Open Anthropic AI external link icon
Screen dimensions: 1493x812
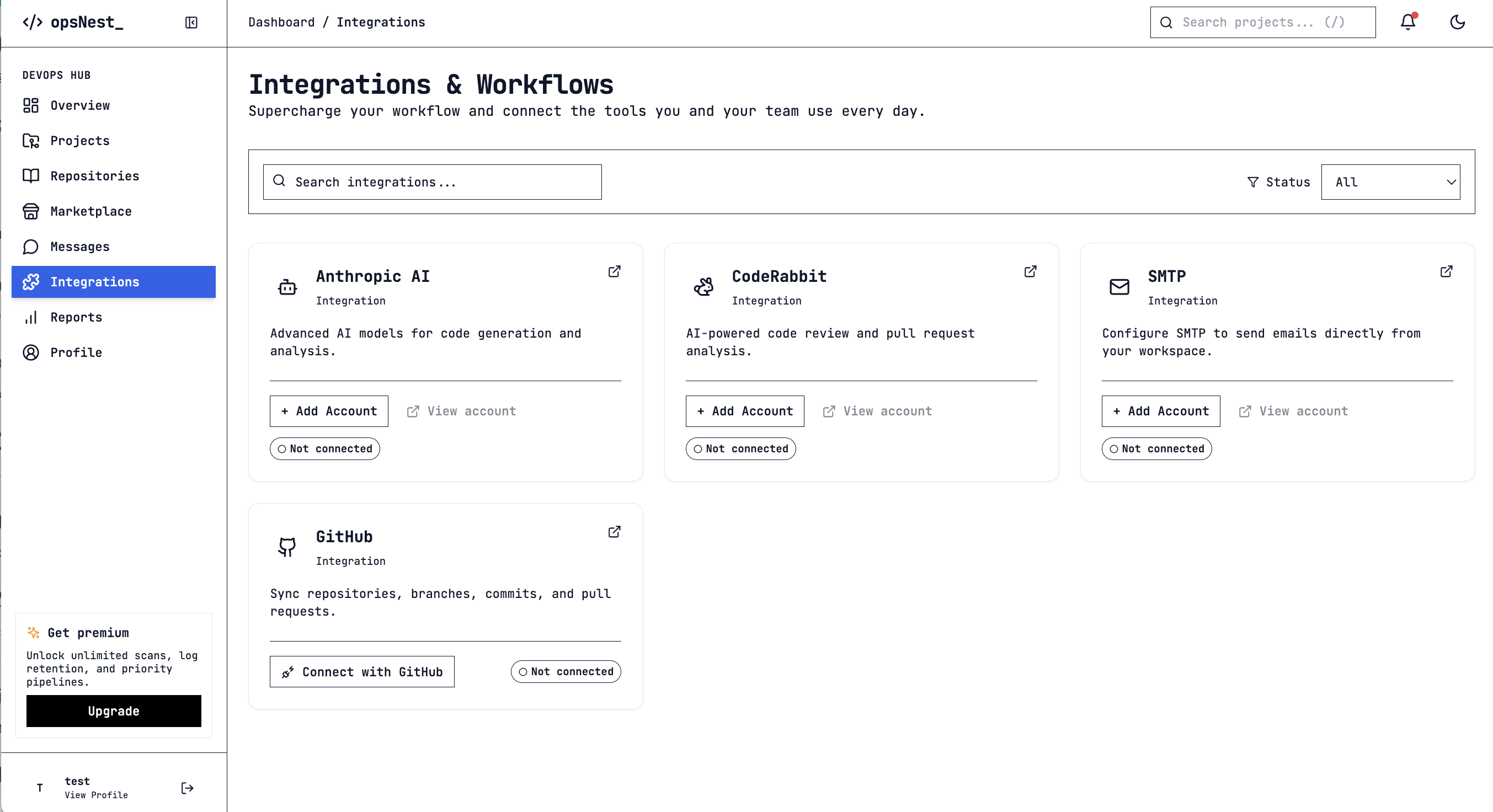tap(614, 271)
